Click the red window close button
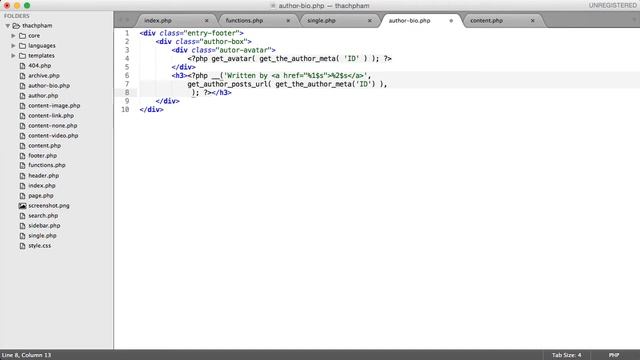The image size is (640, 360). coord(7,5)
